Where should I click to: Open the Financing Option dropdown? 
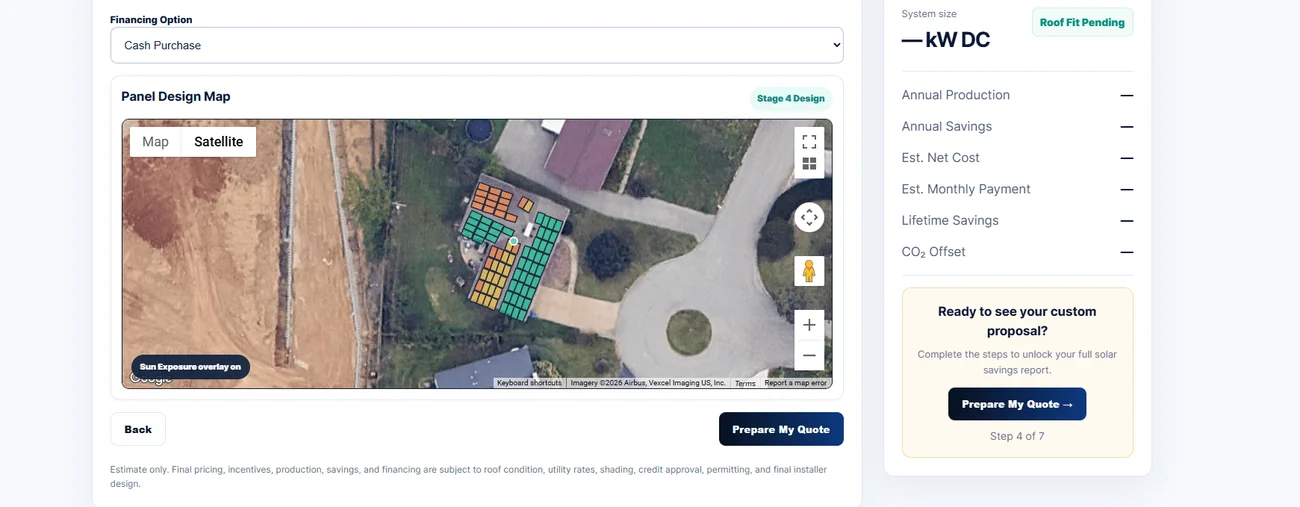(477, 45)
